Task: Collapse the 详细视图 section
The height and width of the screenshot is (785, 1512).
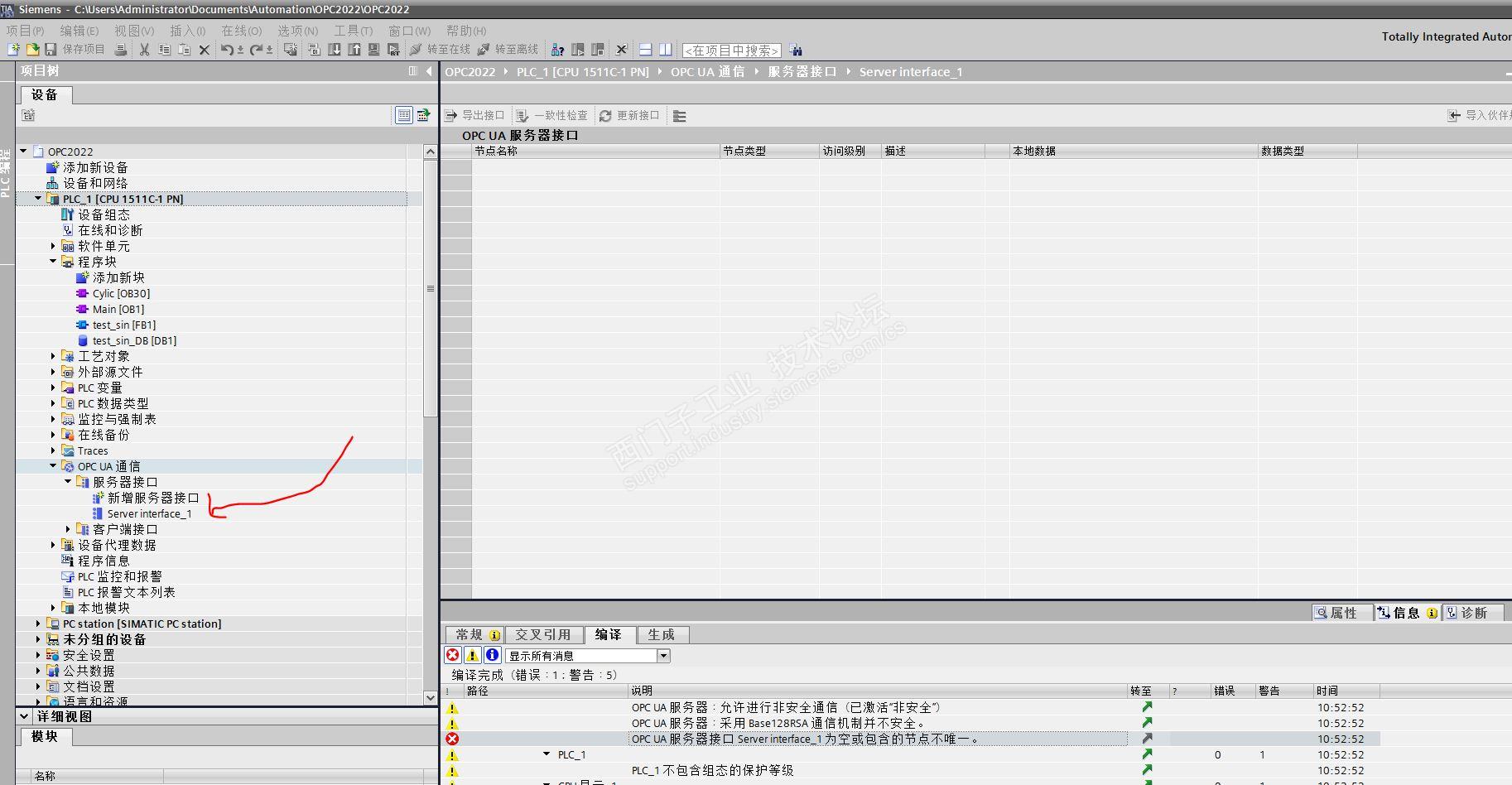Action: coord(24,716)
